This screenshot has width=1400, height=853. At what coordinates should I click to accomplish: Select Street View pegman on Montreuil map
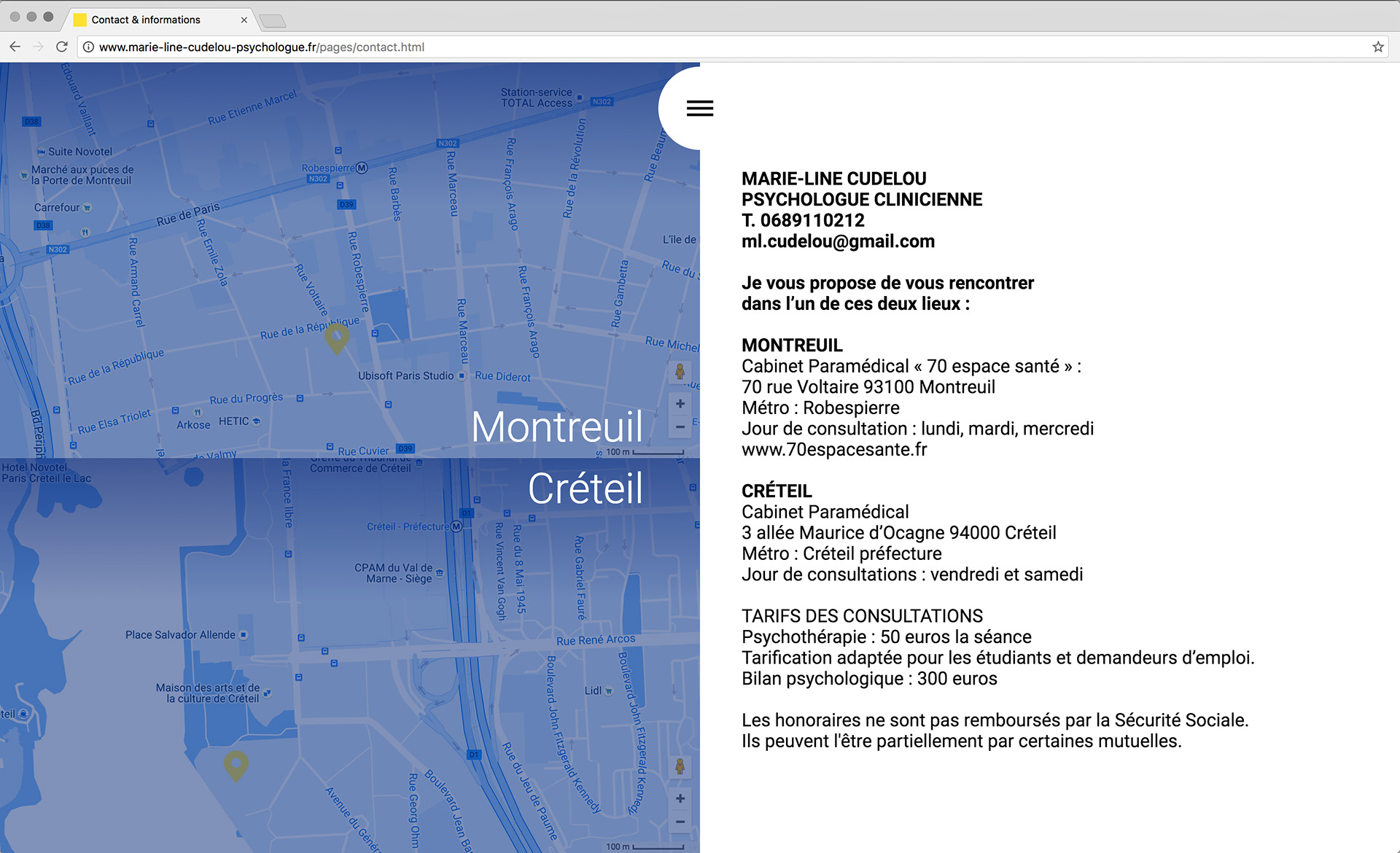click(x=680, y=372)
